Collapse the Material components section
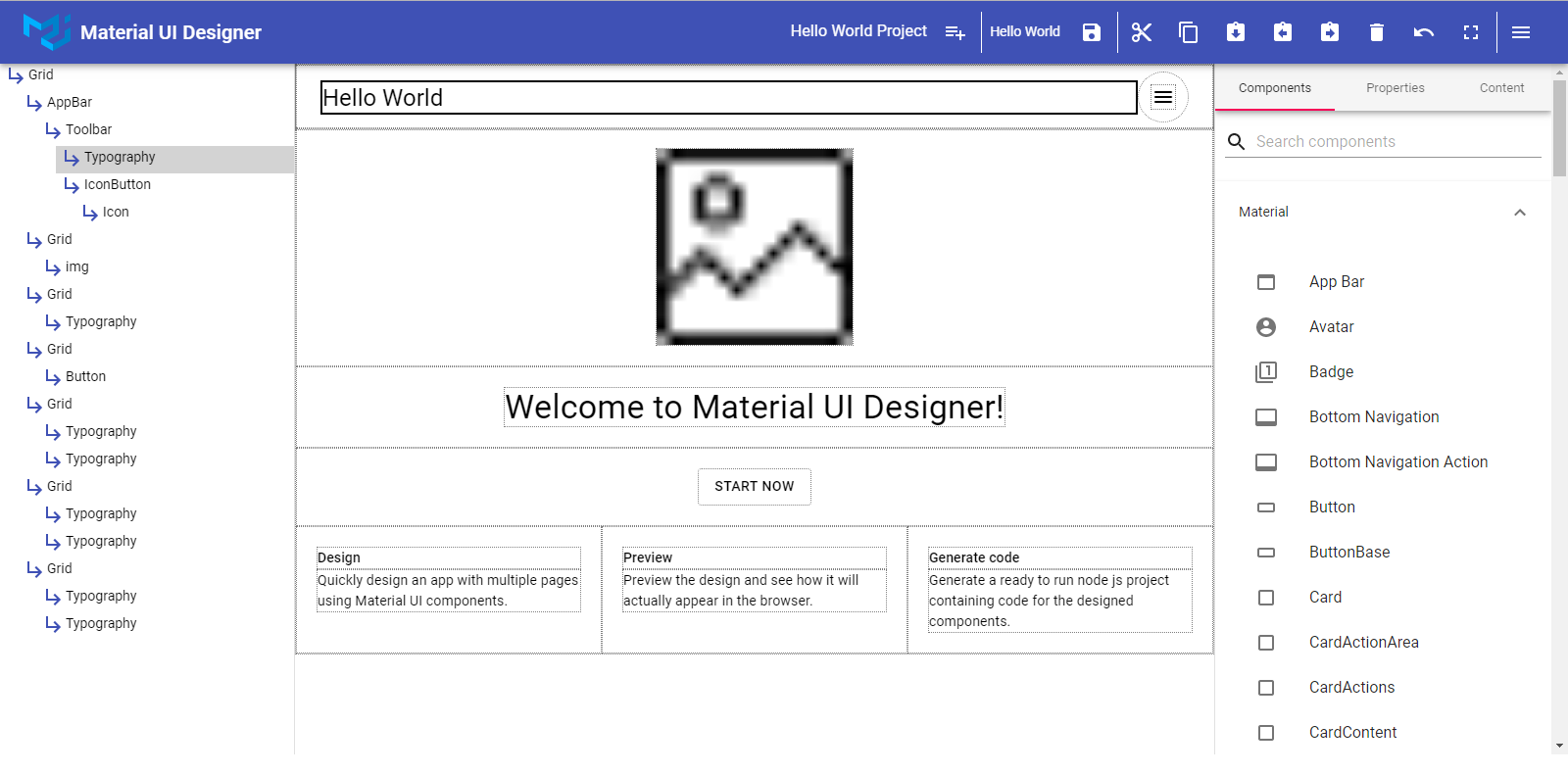This screenshot has height=774, width=1568. click(1520, 213)
